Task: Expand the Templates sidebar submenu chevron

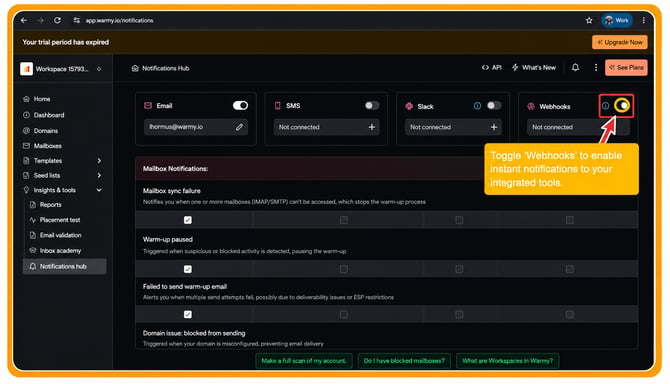Action: coord(99,161)
